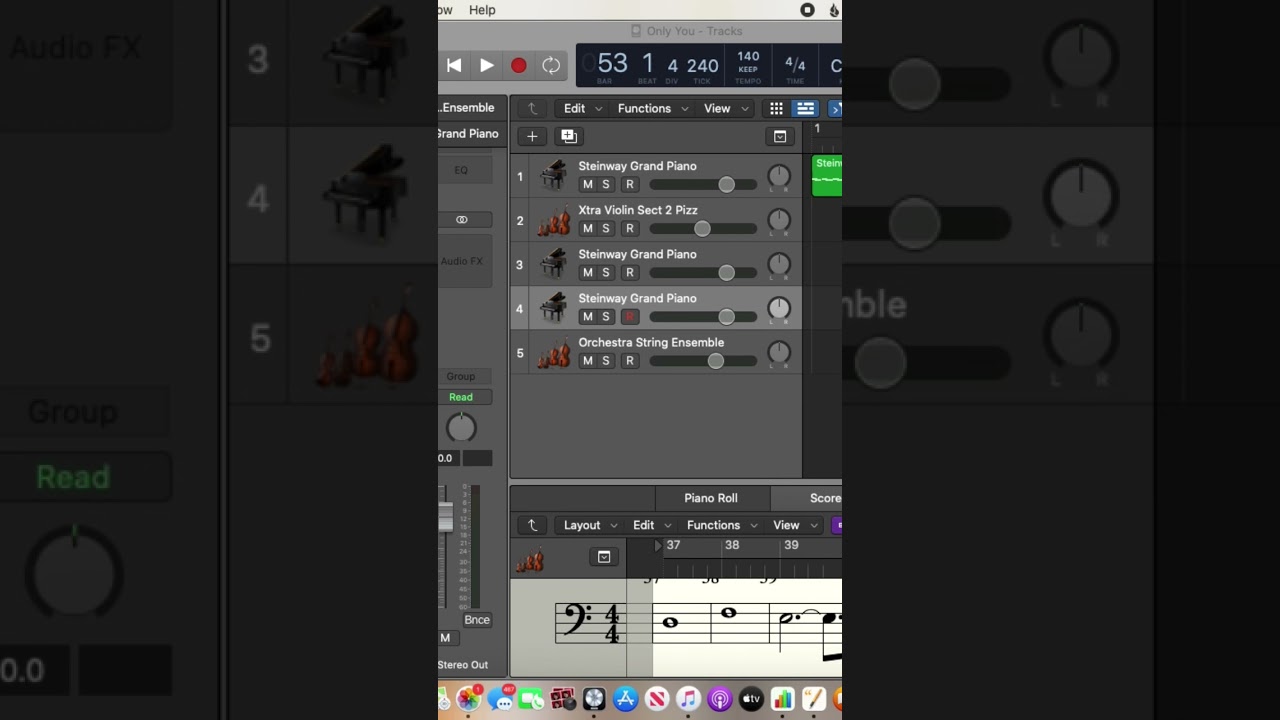The width and height of the screenshot is (1280, 720).
Task: Open the tracks area Edit drop-down
Action: [x=583, y=108]
